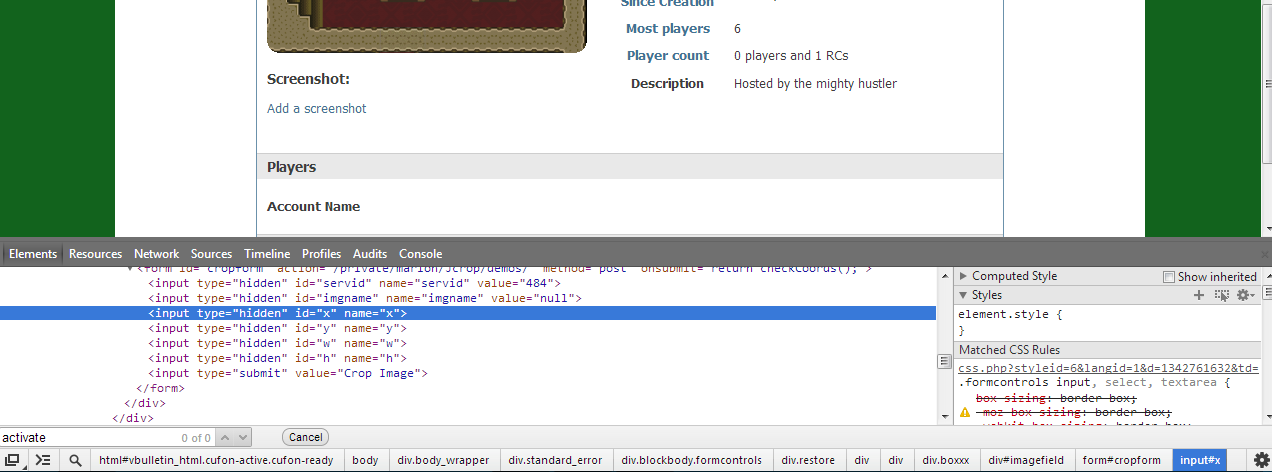Viewport: 1272px width, 472px height.
Task: Switch to the Network tab
Action: point(156,254)
